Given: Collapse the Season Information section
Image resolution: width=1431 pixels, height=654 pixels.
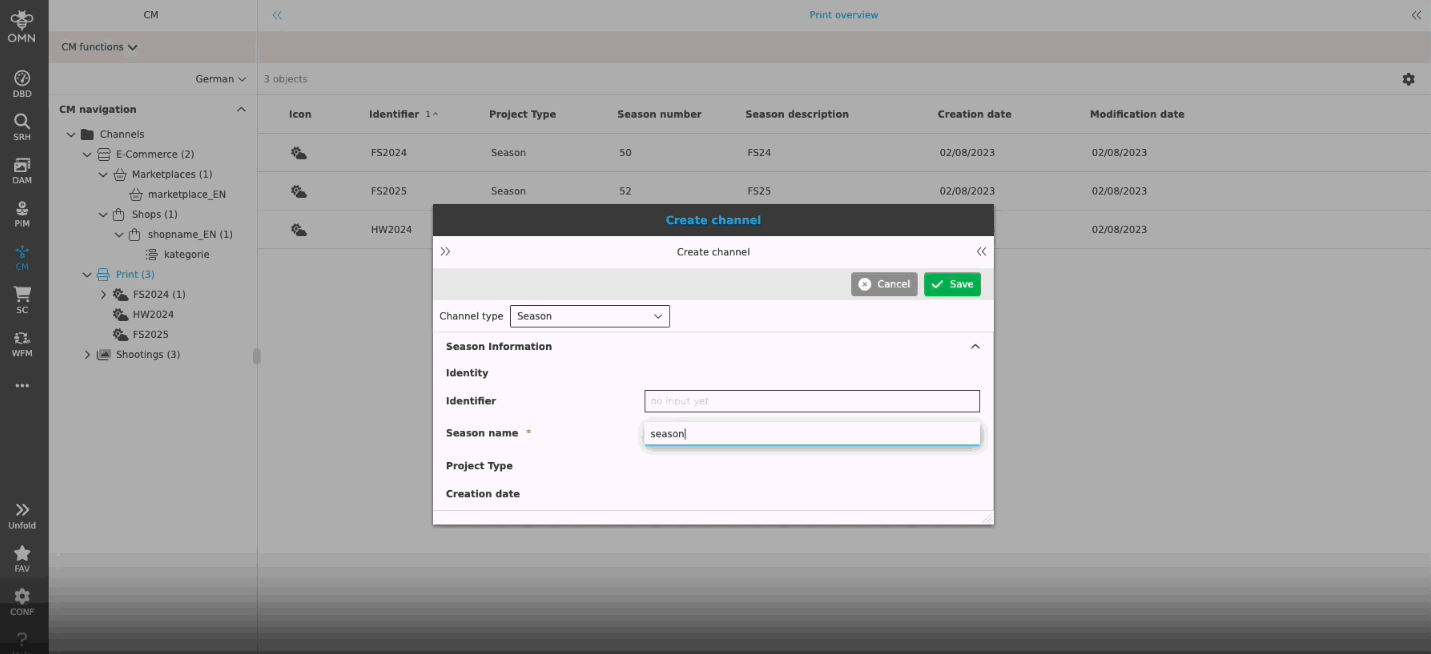Looking at the screenshot, I should pyautogui.click(x=975, y=347).
